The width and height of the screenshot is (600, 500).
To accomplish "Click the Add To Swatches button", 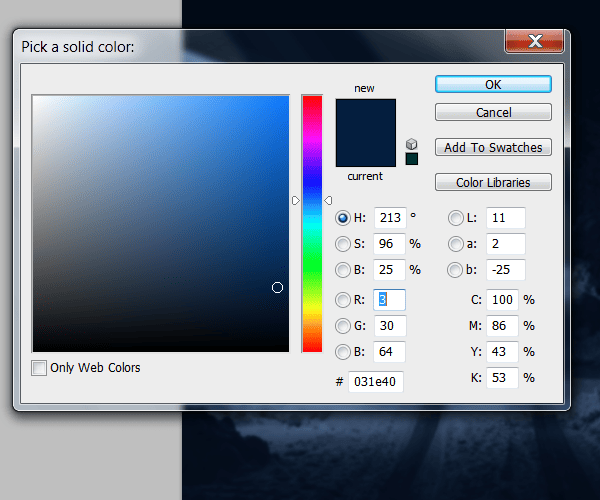I will 493,147.
